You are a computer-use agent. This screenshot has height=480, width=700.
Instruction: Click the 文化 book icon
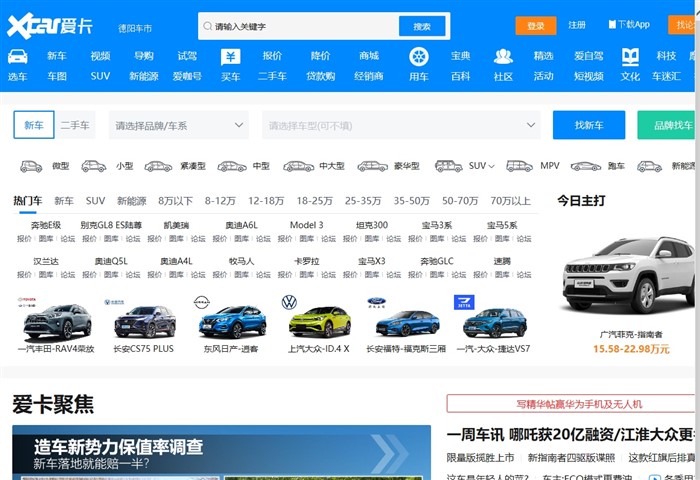coord(630,57)
